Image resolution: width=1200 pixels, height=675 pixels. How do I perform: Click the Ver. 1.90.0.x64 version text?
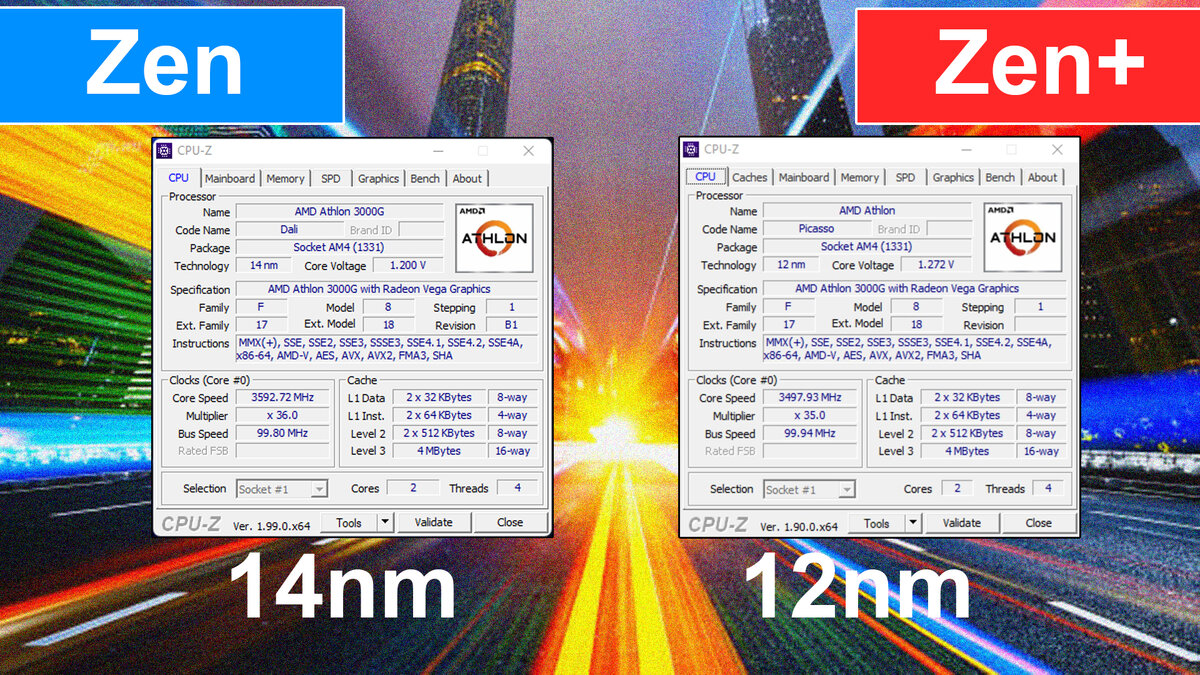799,526
